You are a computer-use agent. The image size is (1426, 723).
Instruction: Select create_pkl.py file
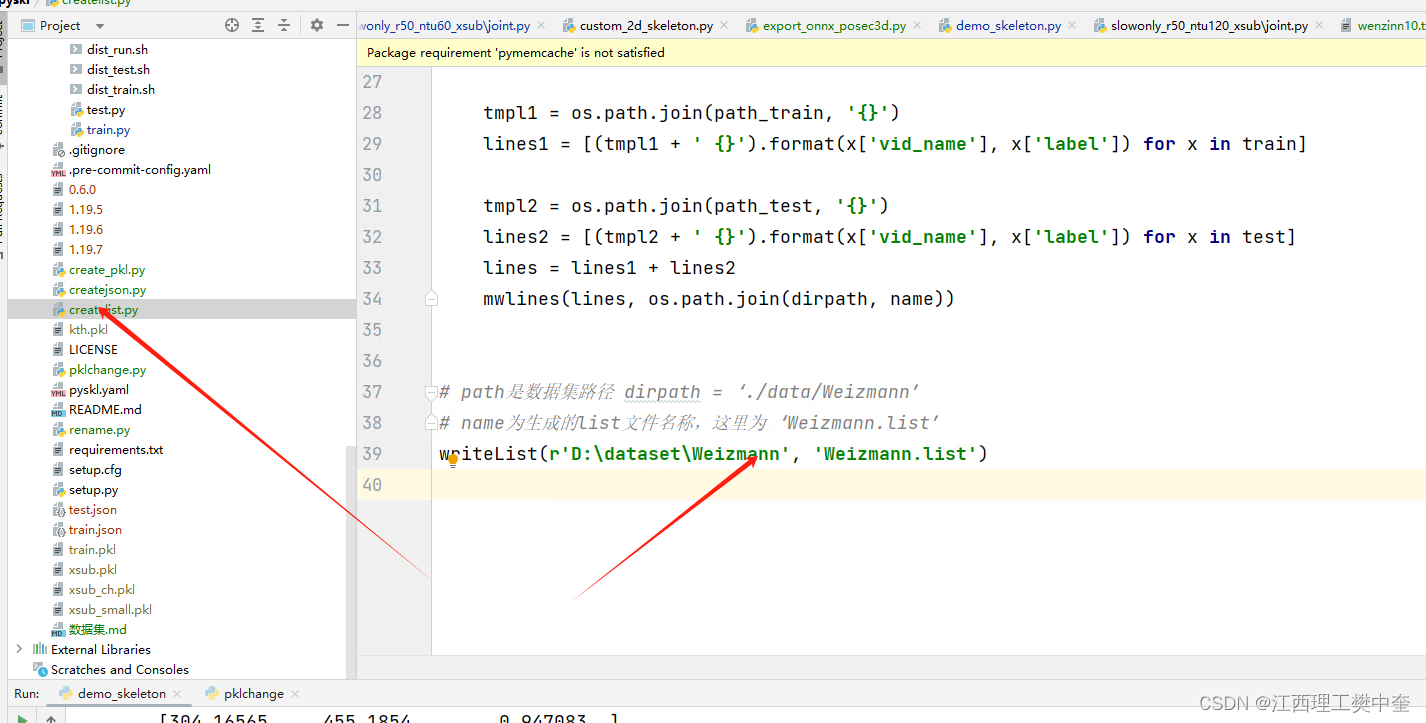pyautogui.click(x=107, y=270)
